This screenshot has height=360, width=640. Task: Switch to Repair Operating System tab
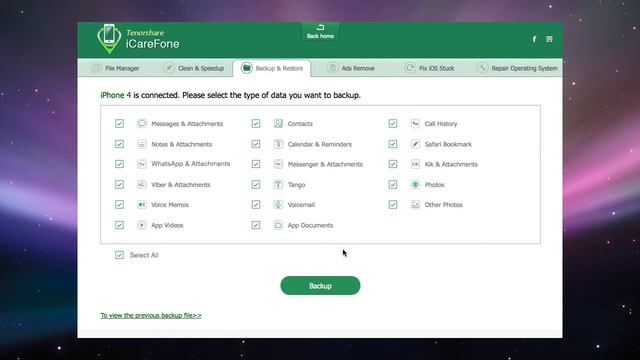(518, 68)
